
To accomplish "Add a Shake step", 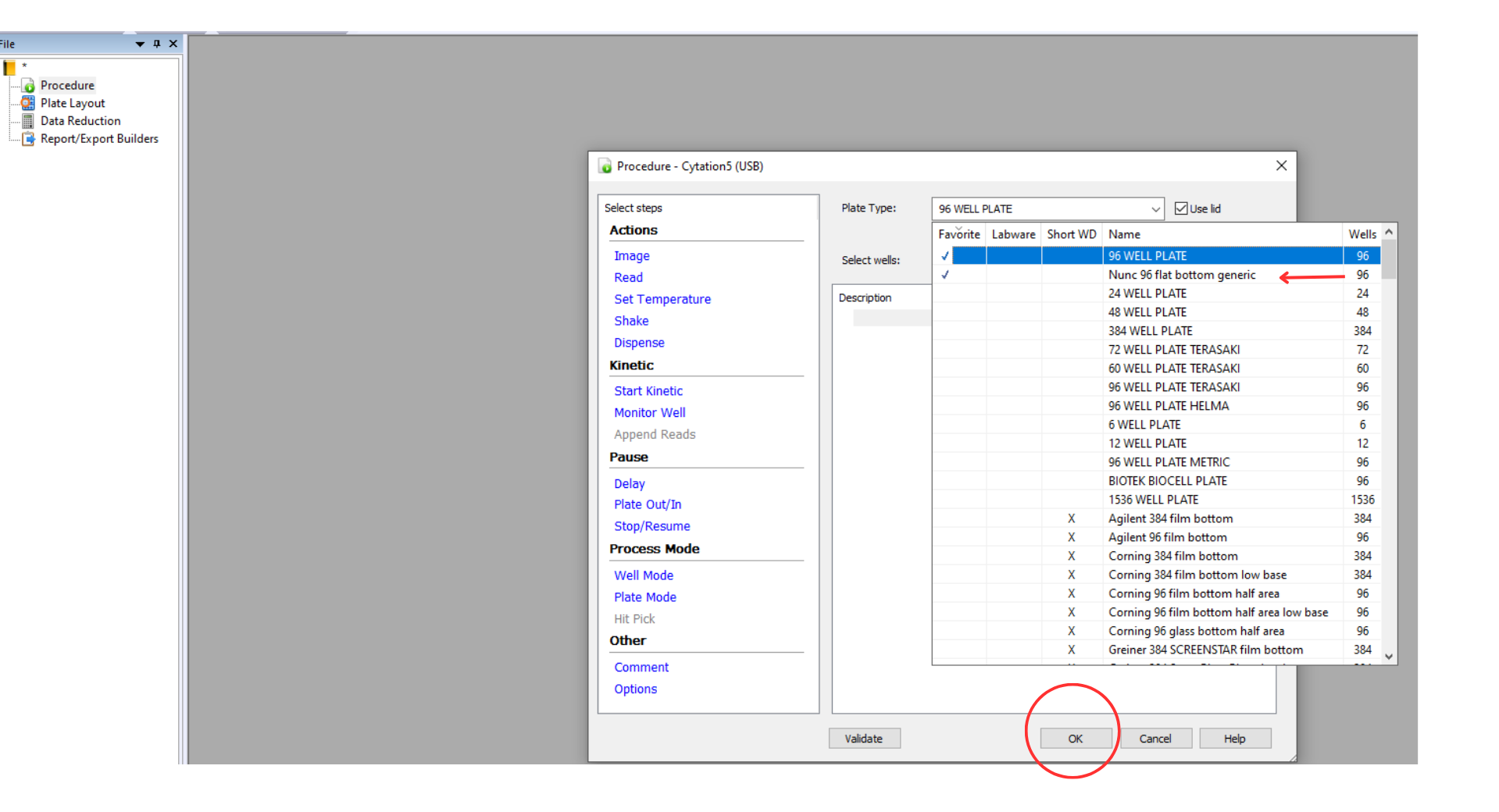I will pyautogui.click(x=631, y=321).
